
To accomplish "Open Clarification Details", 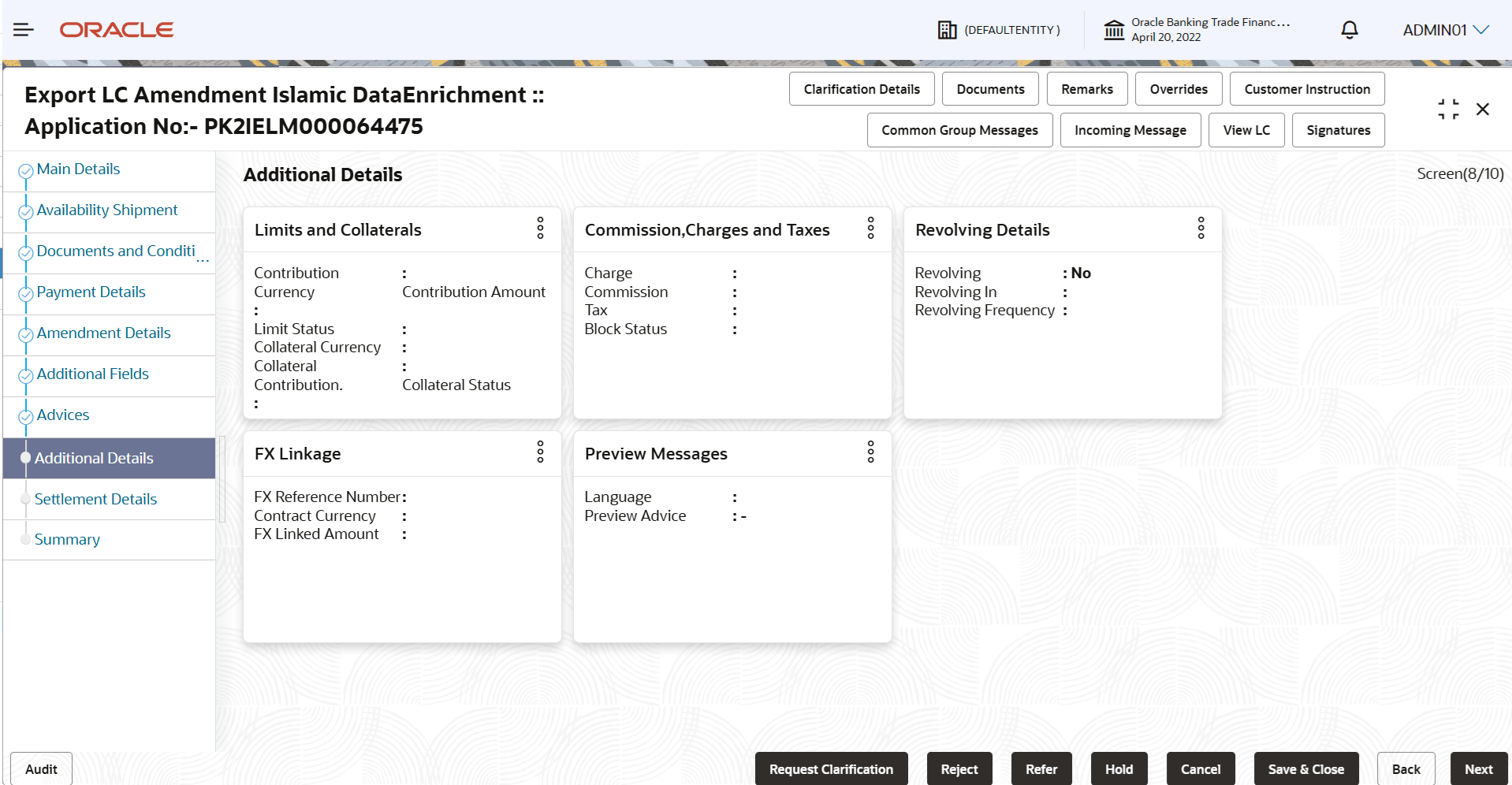I will click(862, 89).
